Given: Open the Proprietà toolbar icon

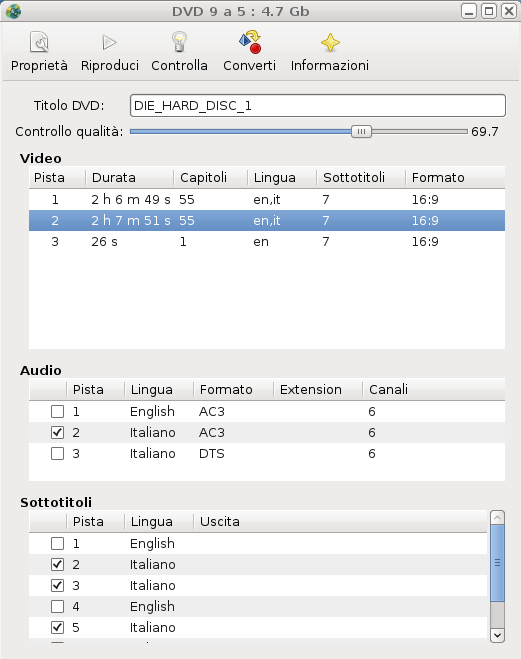Looking at the screenshot, I should pyautogui.click(x=39, y=42).
